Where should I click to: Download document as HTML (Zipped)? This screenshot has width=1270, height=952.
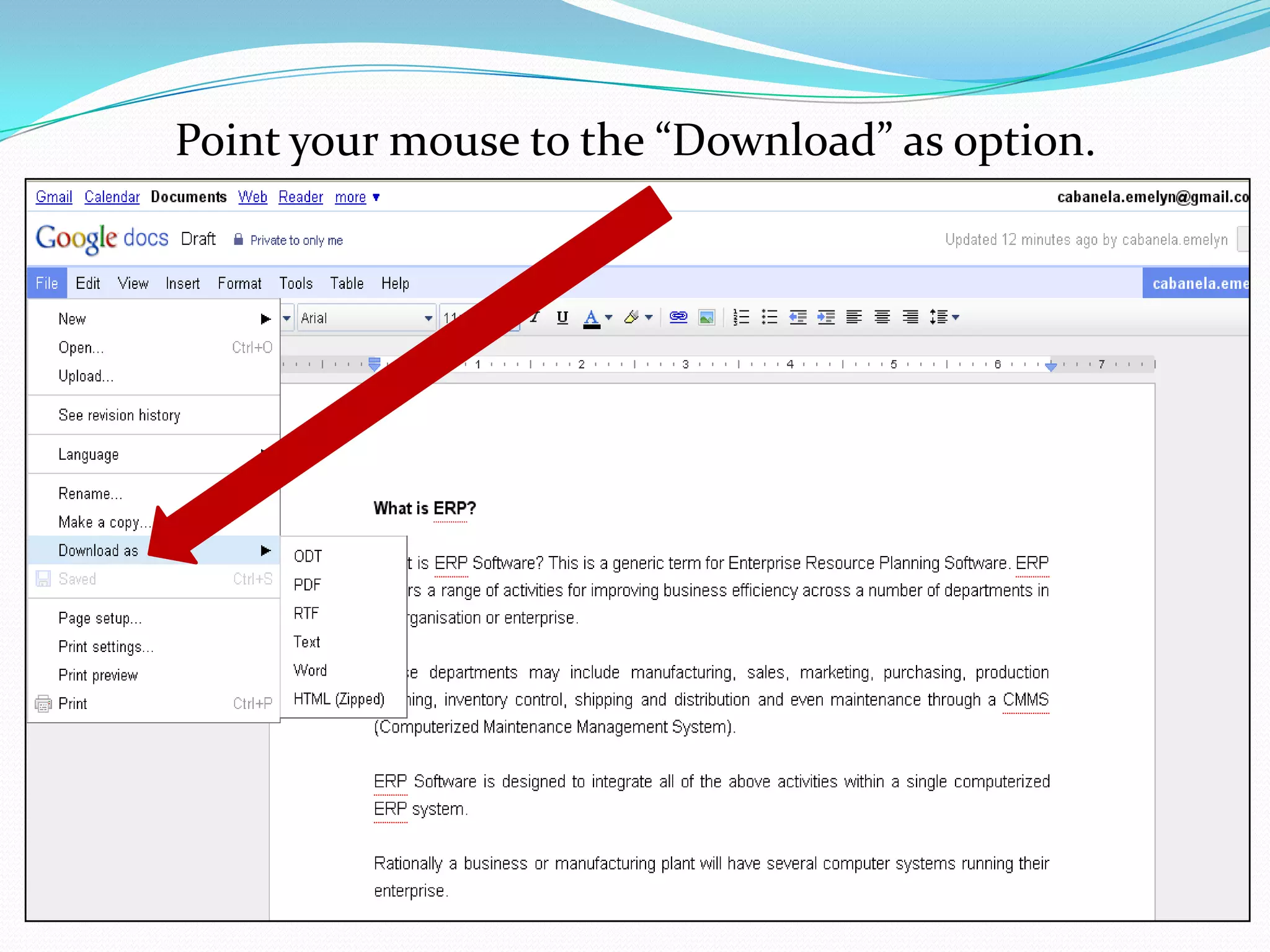(x=344, y=699)
